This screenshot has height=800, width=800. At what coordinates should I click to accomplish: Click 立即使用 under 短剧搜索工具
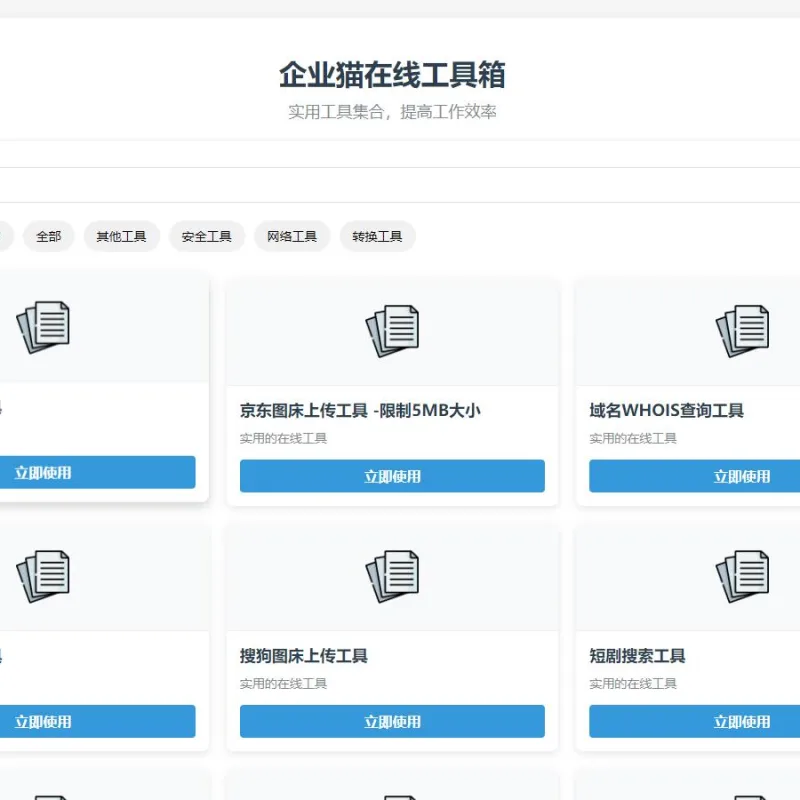pyautogui.click(x=694, y=721)
